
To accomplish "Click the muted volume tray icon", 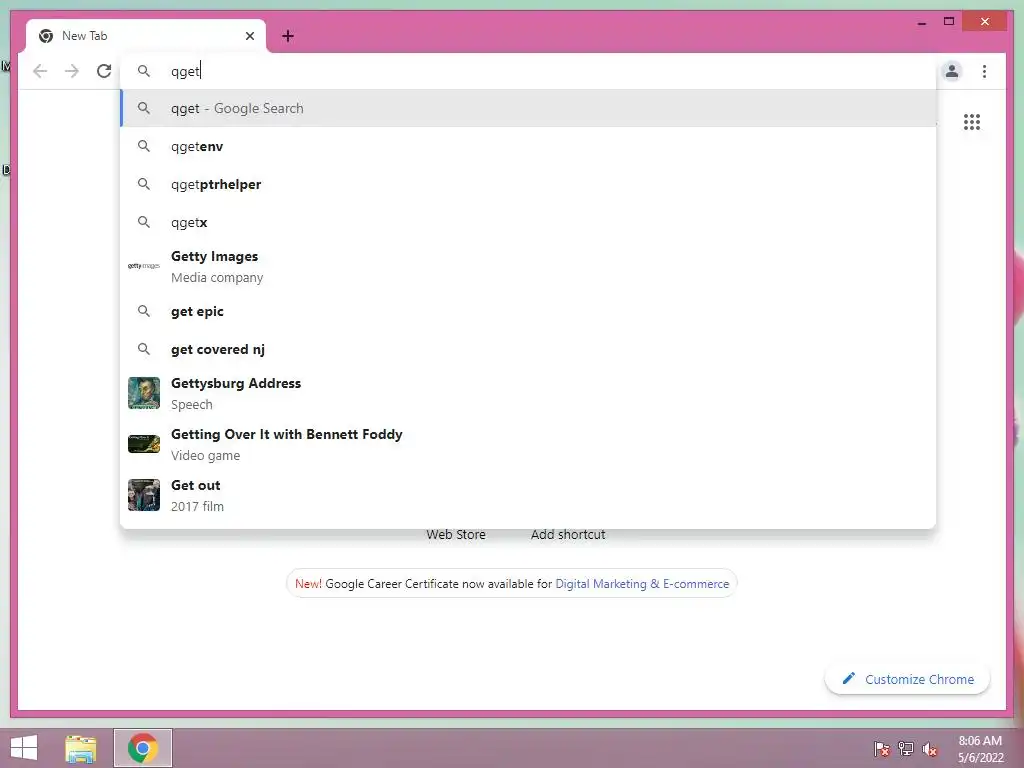I will point(930,749).
